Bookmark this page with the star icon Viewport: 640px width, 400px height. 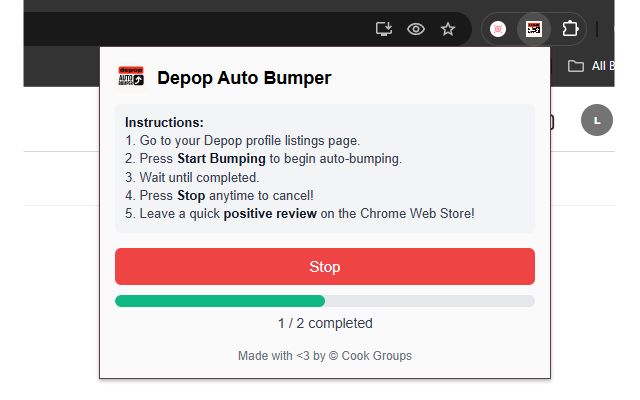(448, 29)
